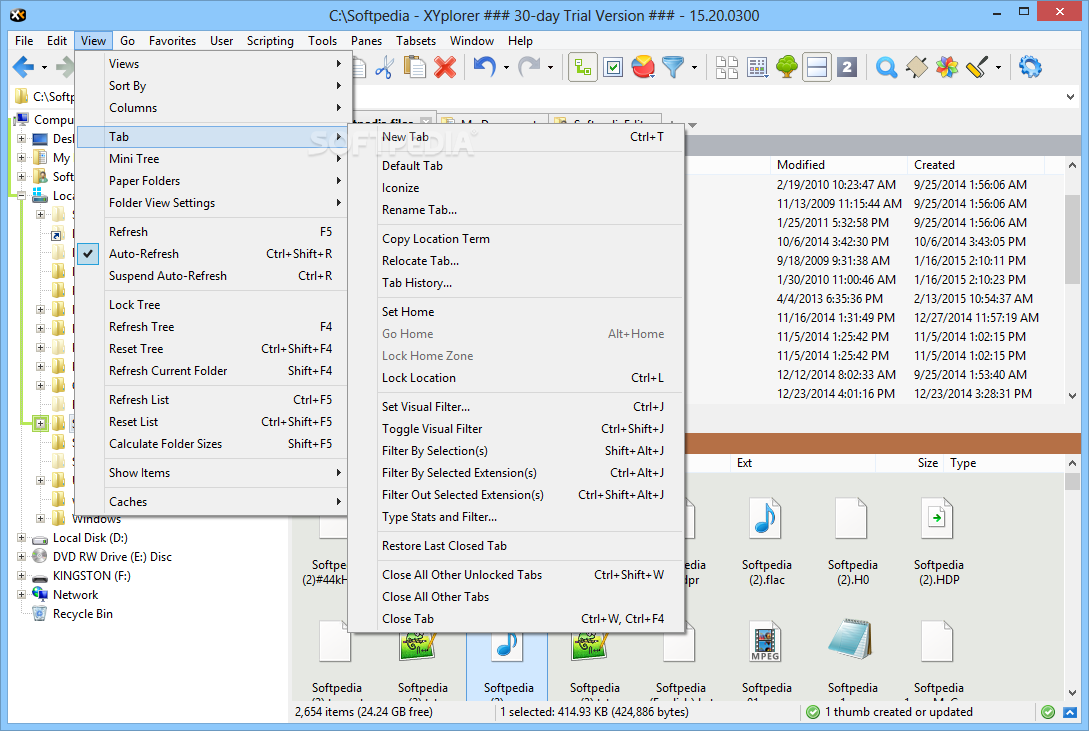Click the Network icon in folder tree

40,595
